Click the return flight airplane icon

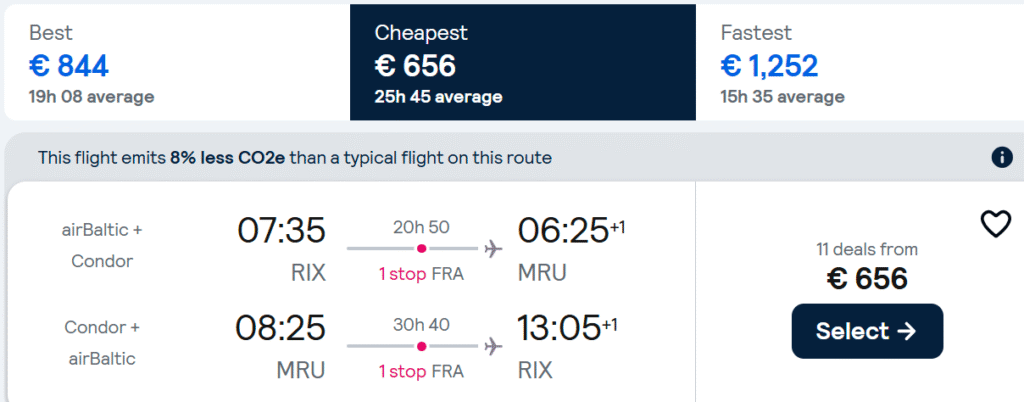(x=494, y=347)
